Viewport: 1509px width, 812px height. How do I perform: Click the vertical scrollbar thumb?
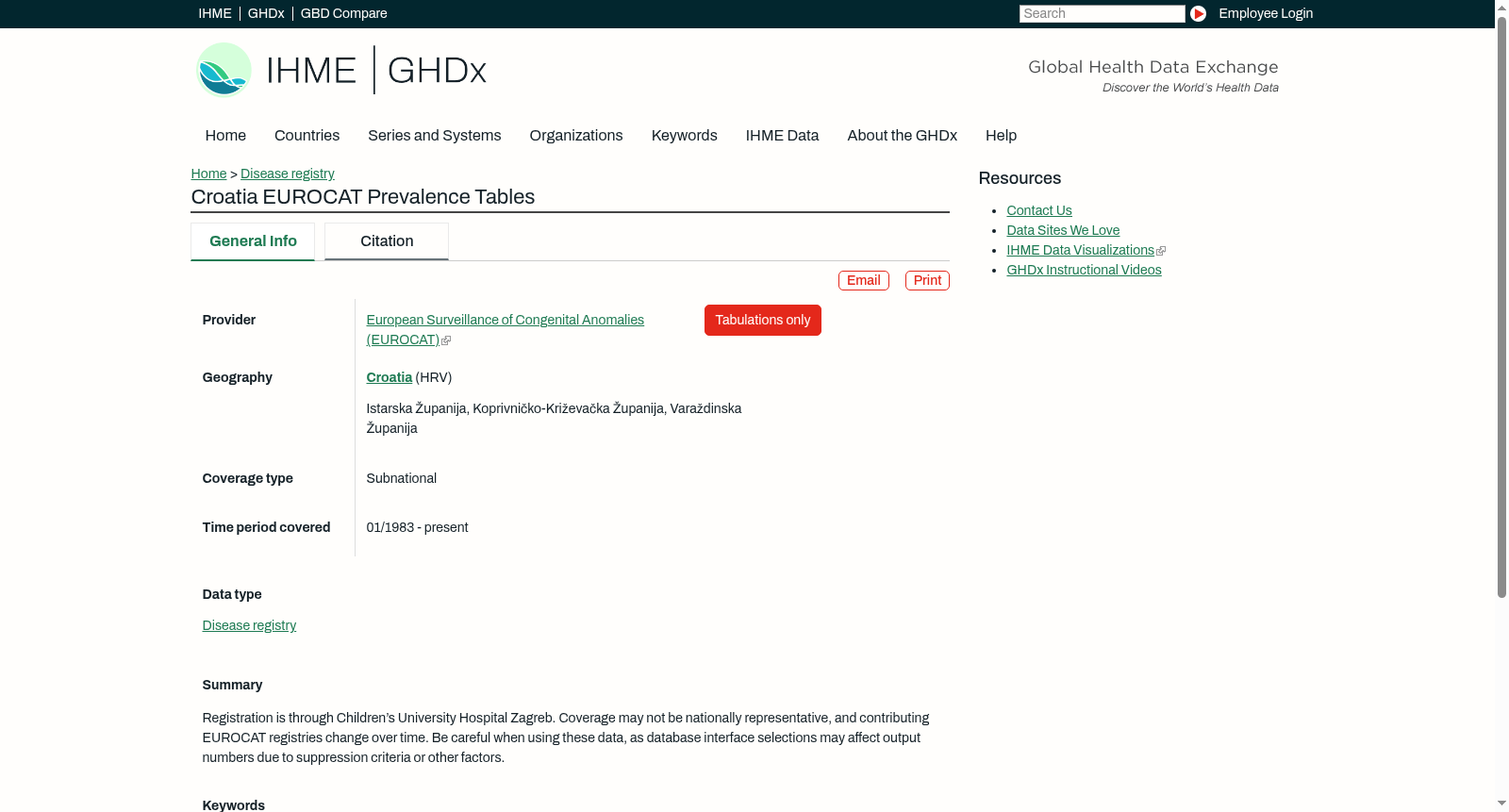coord(1501,307)
